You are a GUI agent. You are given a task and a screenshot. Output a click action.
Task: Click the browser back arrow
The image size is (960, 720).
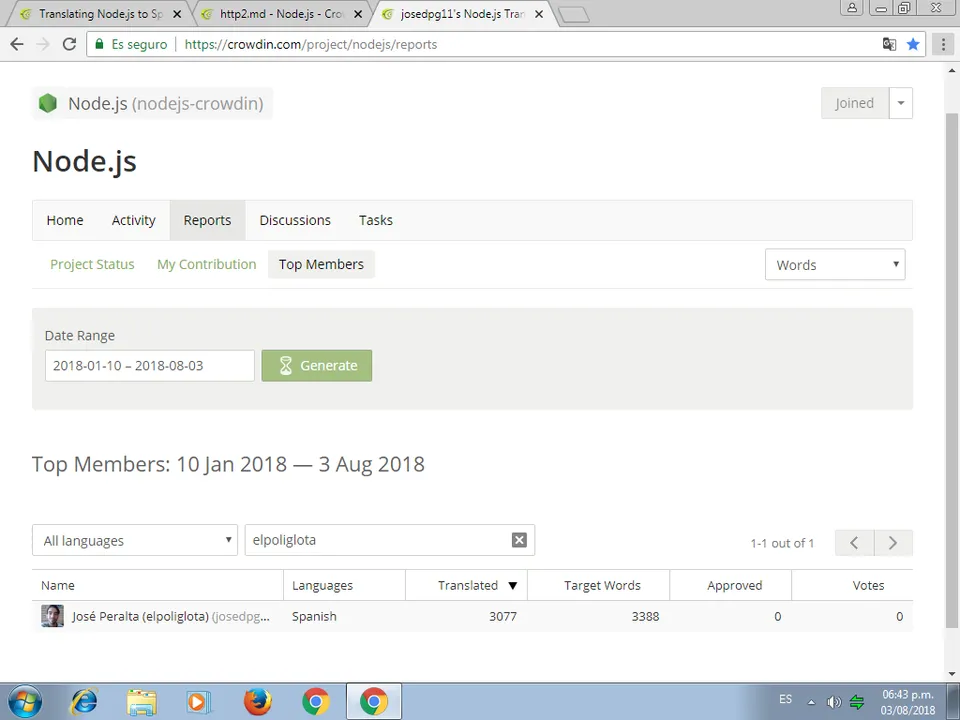[17, 44]
